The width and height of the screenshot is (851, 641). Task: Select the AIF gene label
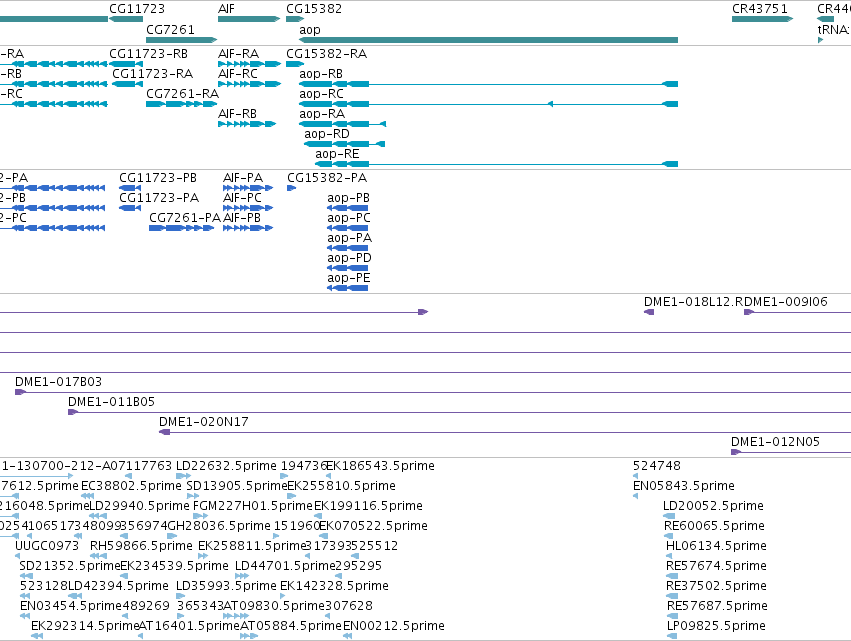226,9
